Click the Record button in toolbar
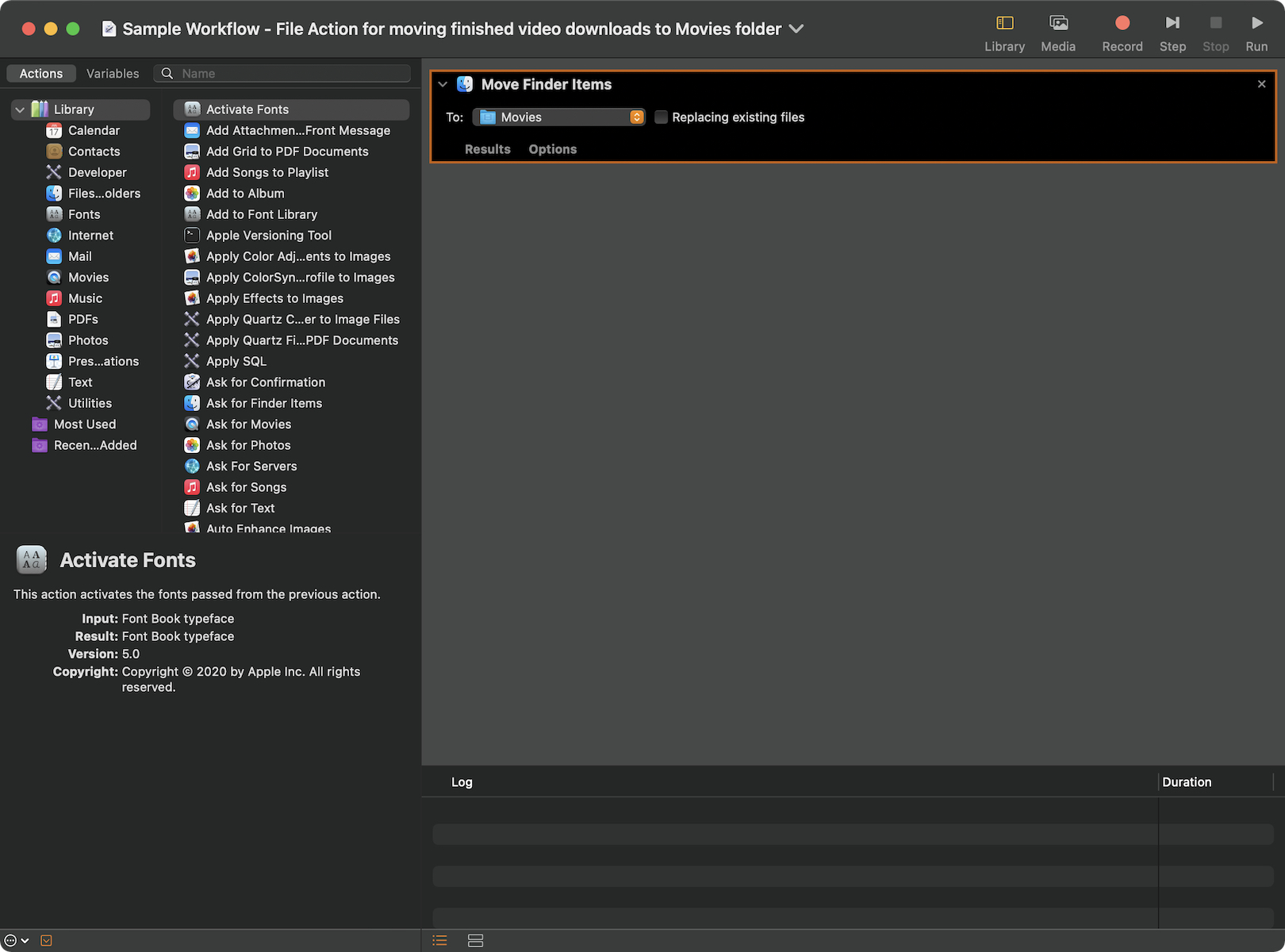 click(x=1122, y=33)
